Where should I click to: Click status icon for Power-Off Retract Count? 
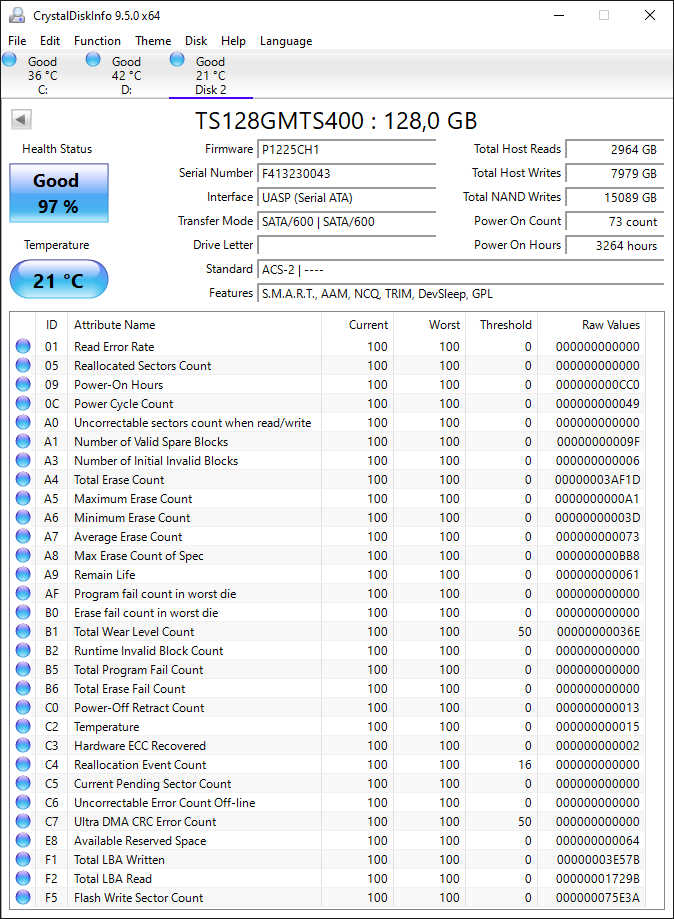tap(23, 707)
